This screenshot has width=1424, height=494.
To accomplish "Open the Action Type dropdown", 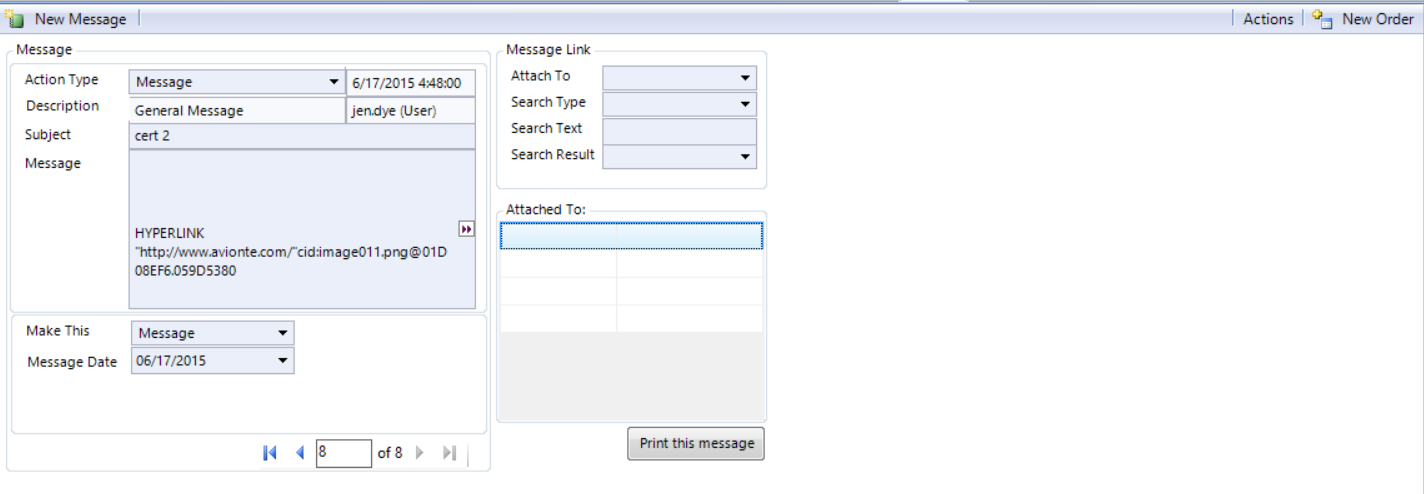I will pyautogui.click(x=333, y=82).
